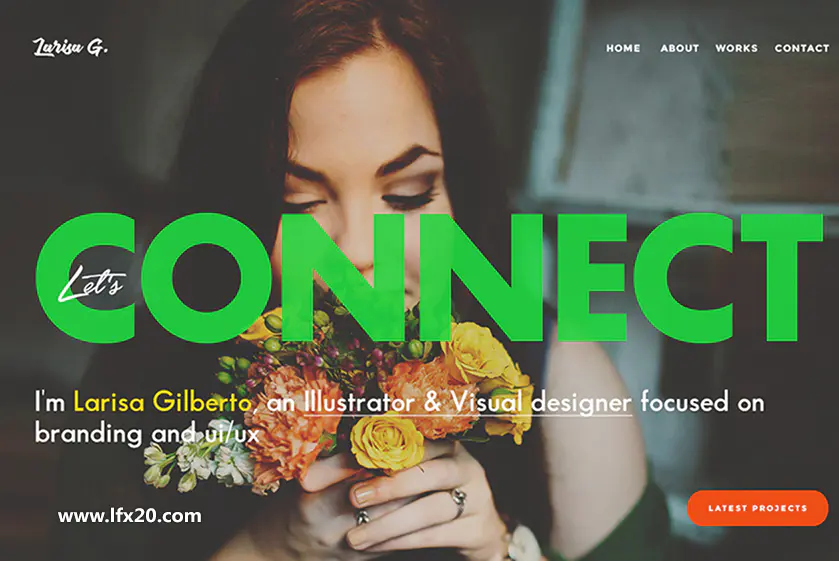Go to the ABOUT page
Image resolution: width=839 pixels, height=561 pixels.
coord(680,48)
